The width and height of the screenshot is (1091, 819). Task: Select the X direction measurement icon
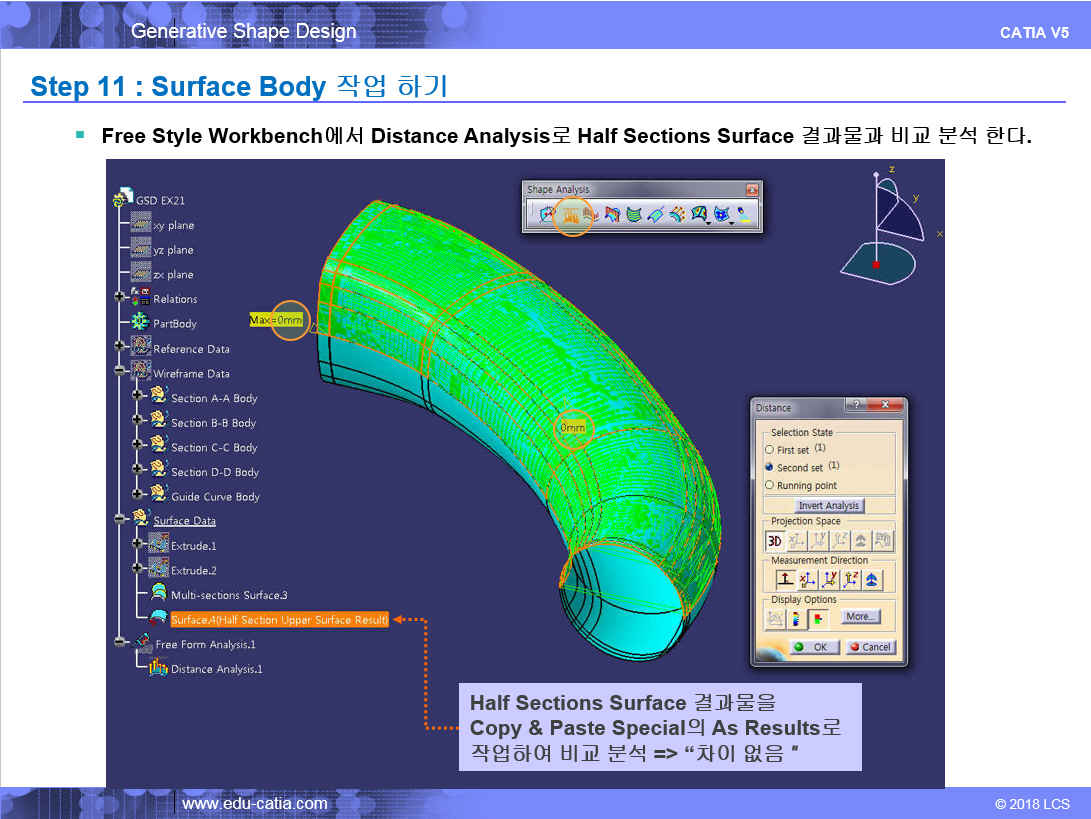coord(809,580)
